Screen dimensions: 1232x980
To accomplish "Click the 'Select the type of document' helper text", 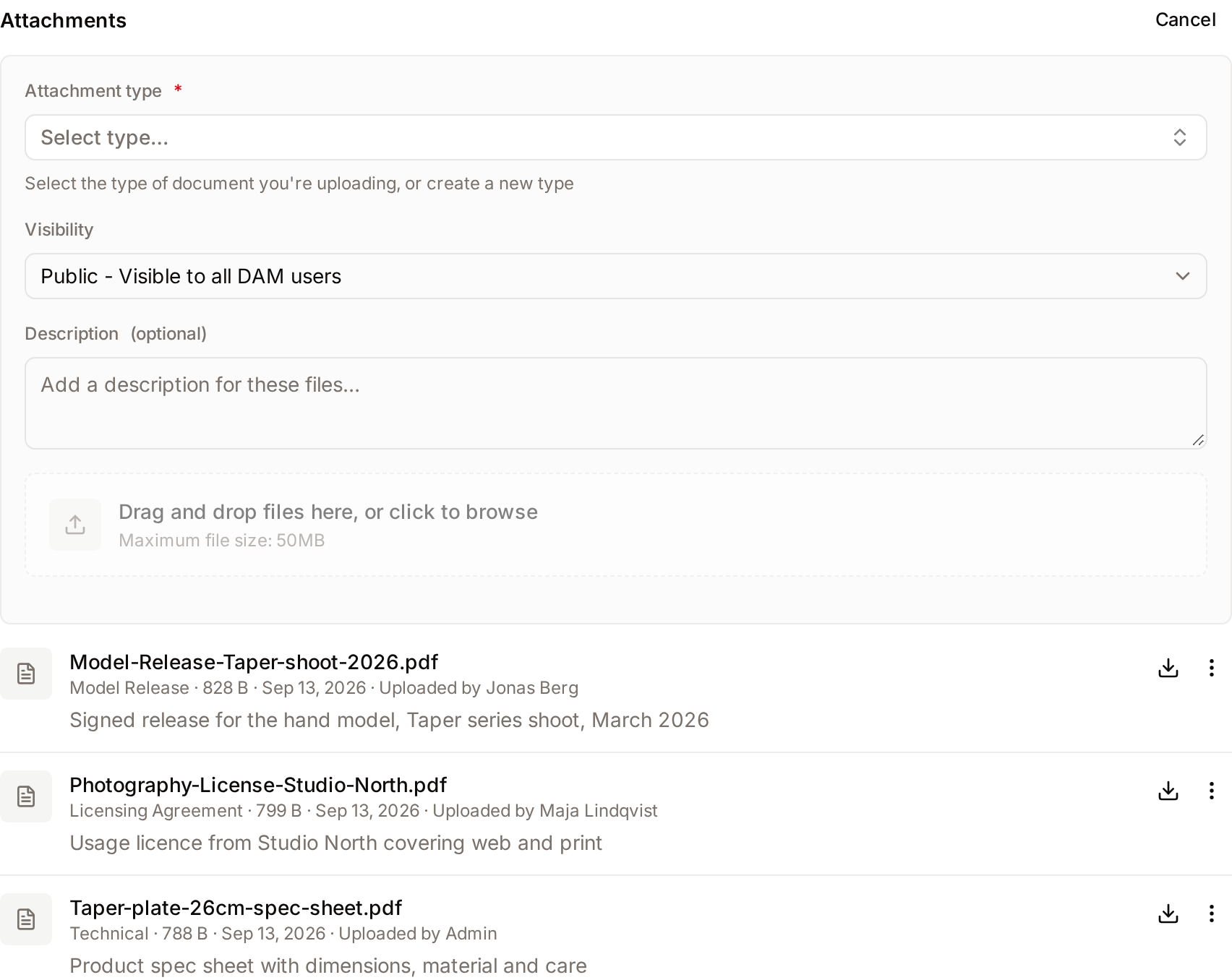I will pyautogui.click(x=299, y=184).
